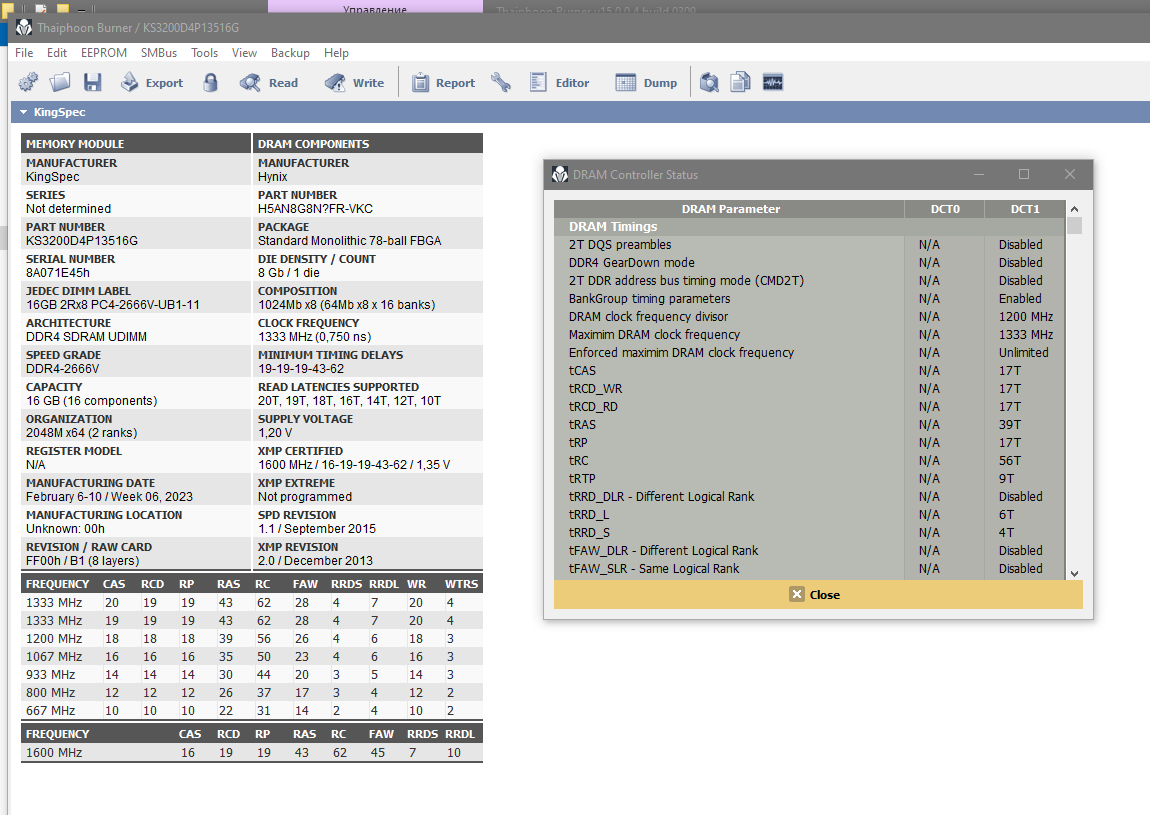The image size is (1150, 815).
Task: Click the padlock write-protection icon
Action: (x=210, y=83)
